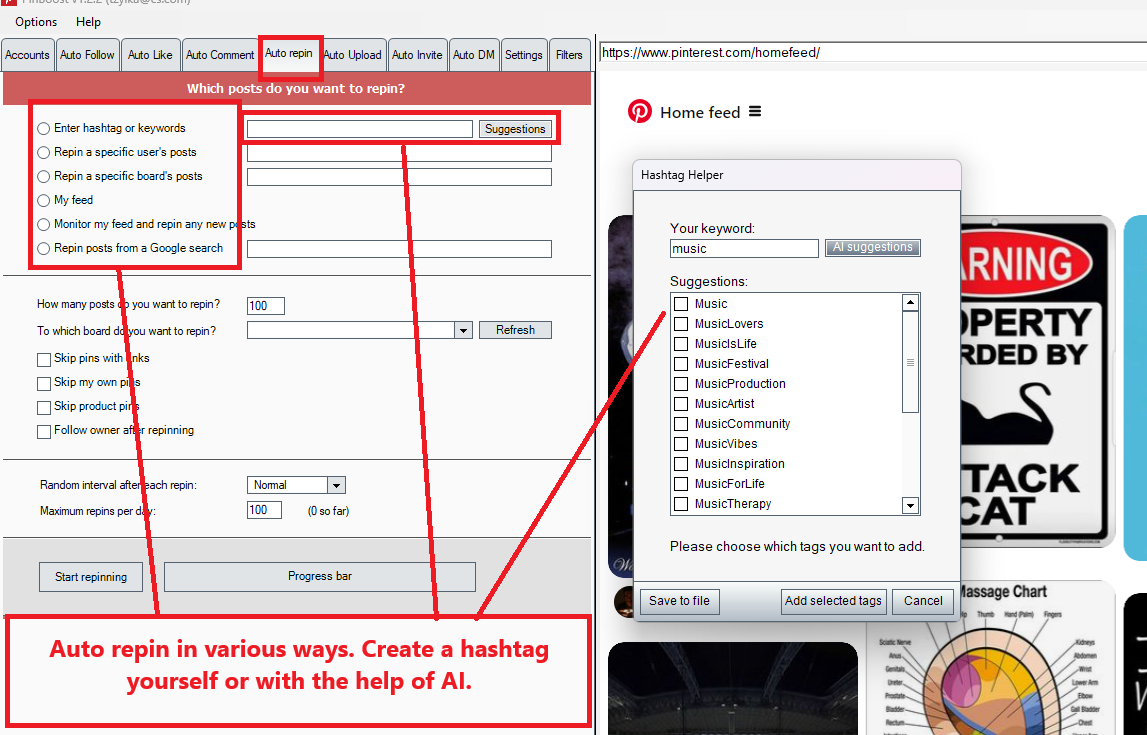Check MusicProduction in suggestions

click(x=681, y=384)
